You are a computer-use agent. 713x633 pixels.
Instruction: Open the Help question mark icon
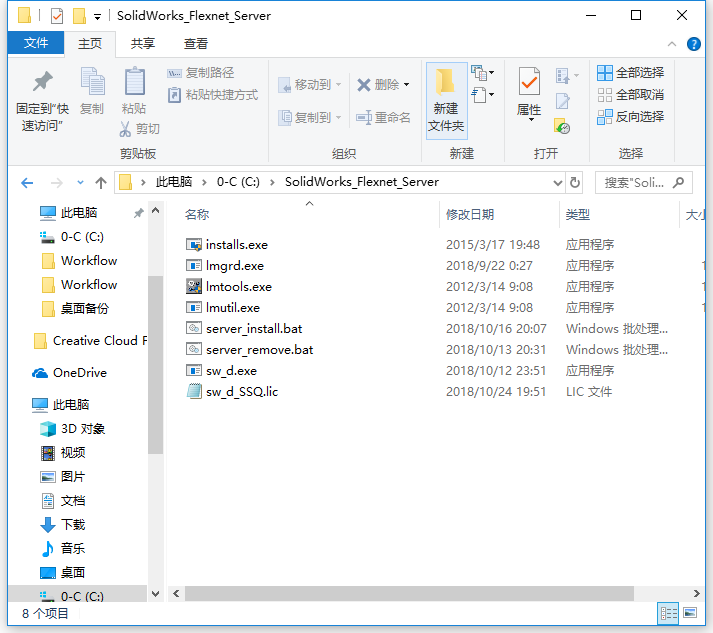[693, 44]
